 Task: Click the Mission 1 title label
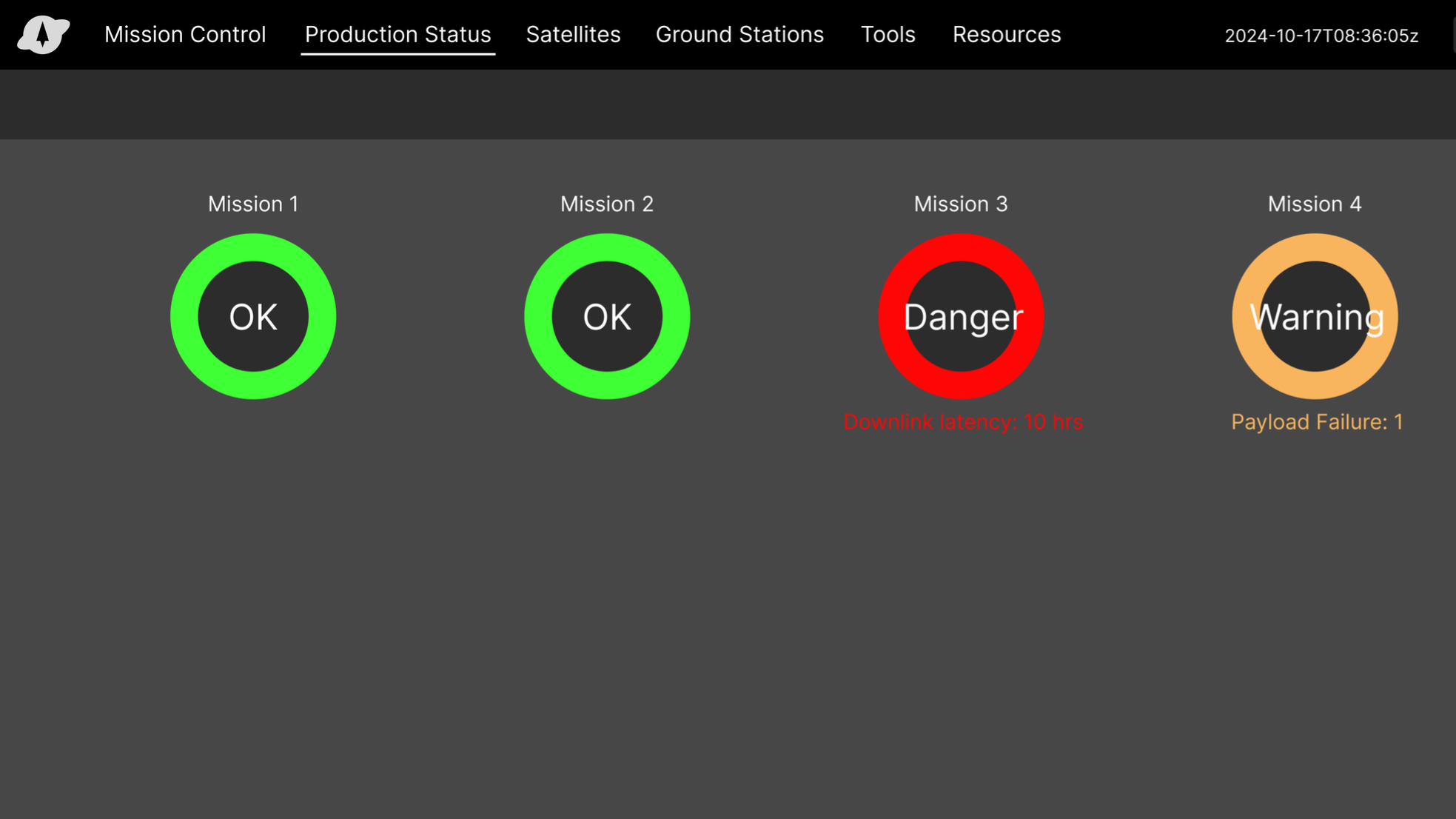[253, 204]
